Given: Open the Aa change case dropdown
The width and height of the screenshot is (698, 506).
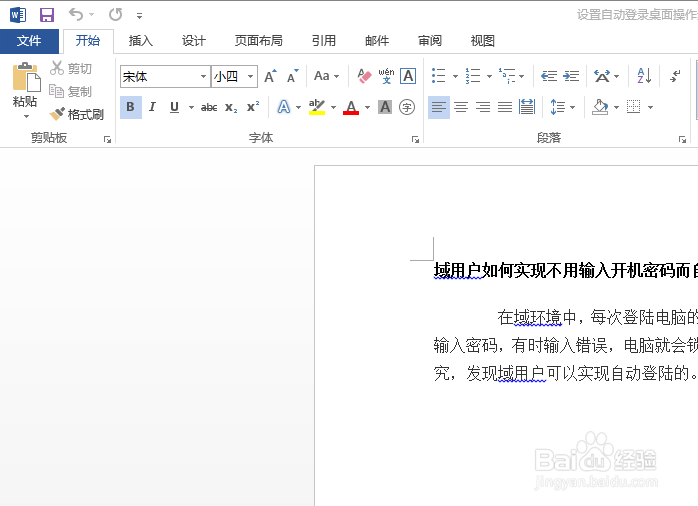Looking at the screenshot, I should point(326,76).
